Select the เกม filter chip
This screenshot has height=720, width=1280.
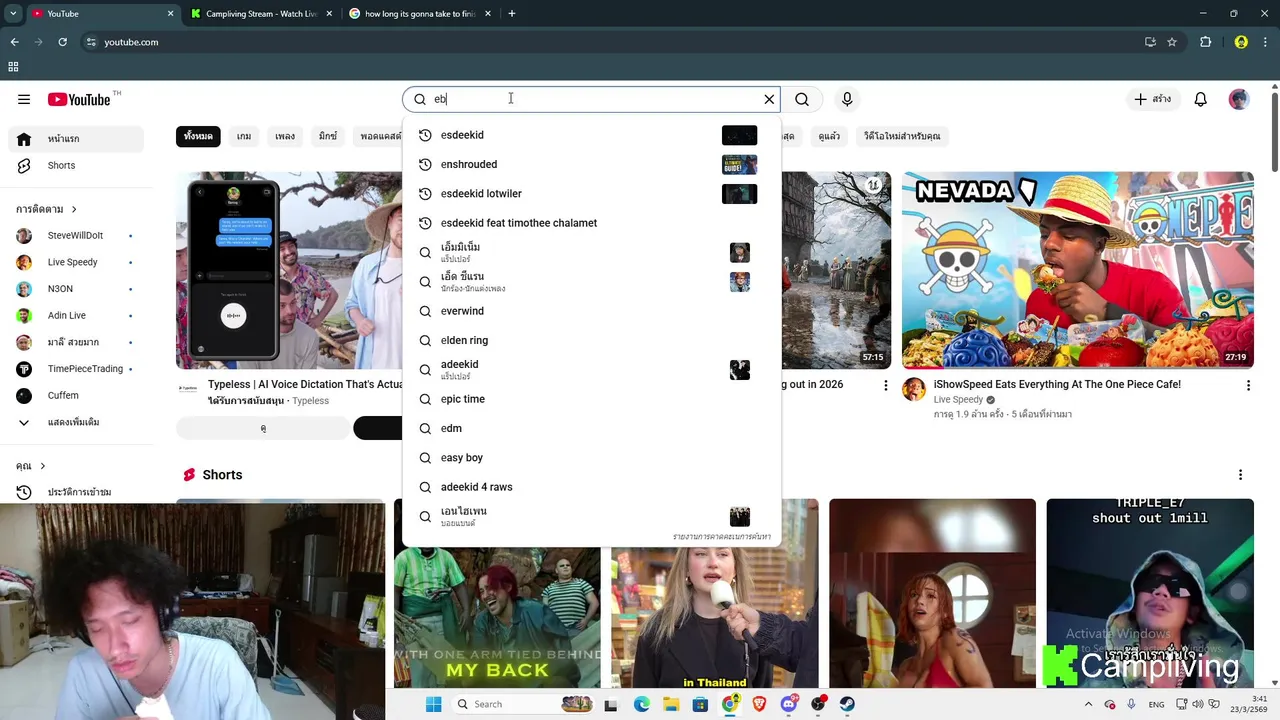pos(244,136)
